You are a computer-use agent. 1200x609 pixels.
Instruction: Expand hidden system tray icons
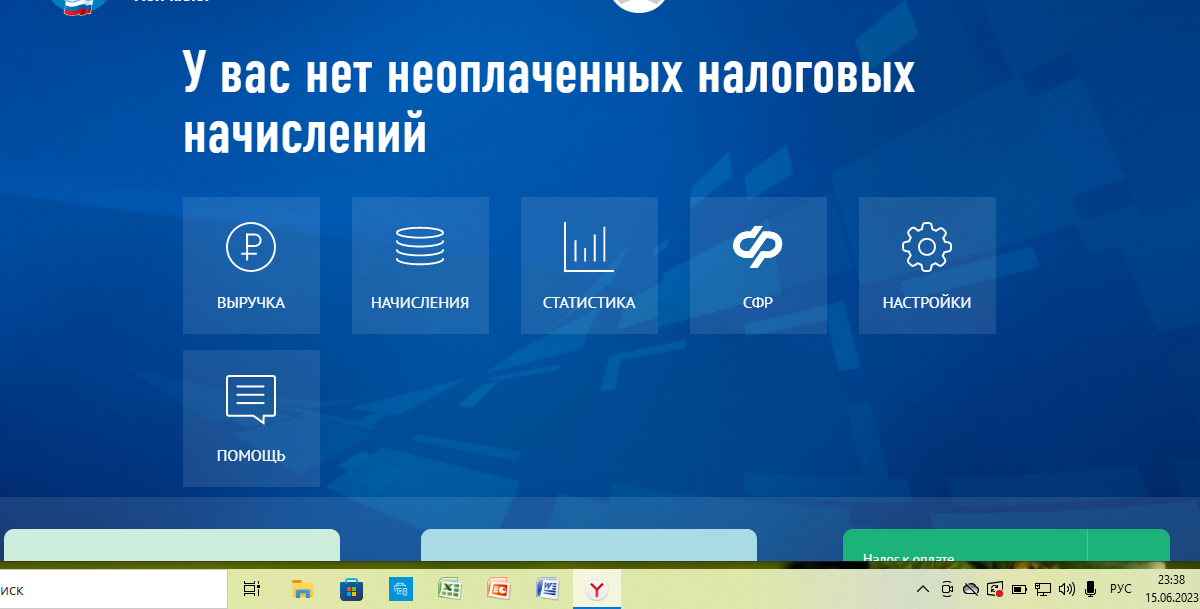click(x=920, y=590)
